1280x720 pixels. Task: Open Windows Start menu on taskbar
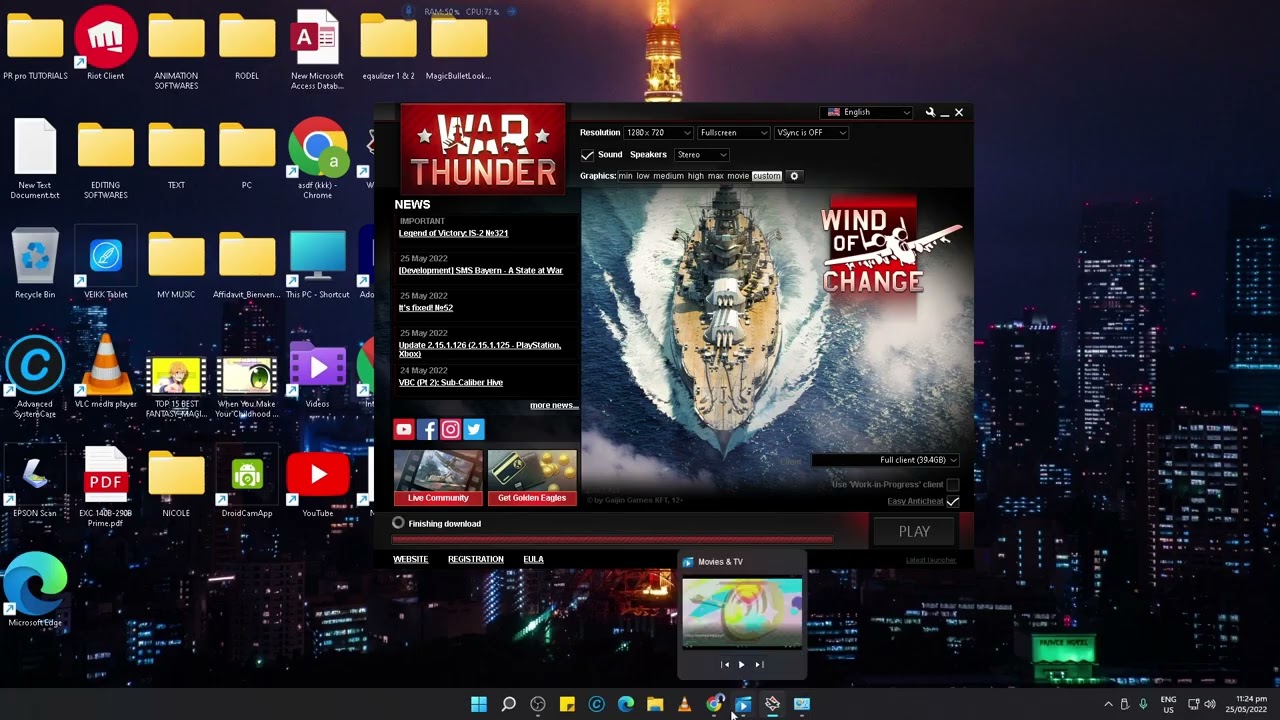[x=479, y=704]
